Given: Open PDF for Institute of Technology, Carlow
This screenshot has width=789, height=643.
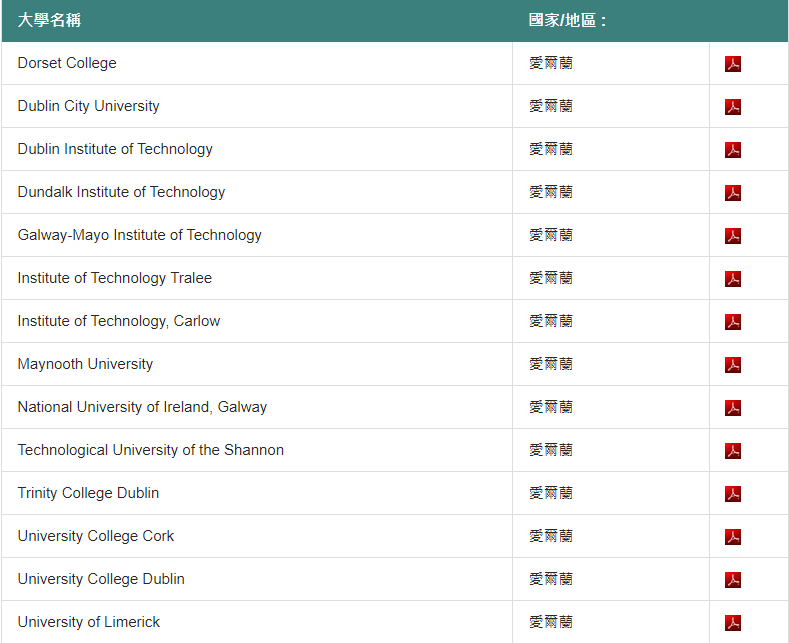Looking at the screenshot, I should point(733,322).
